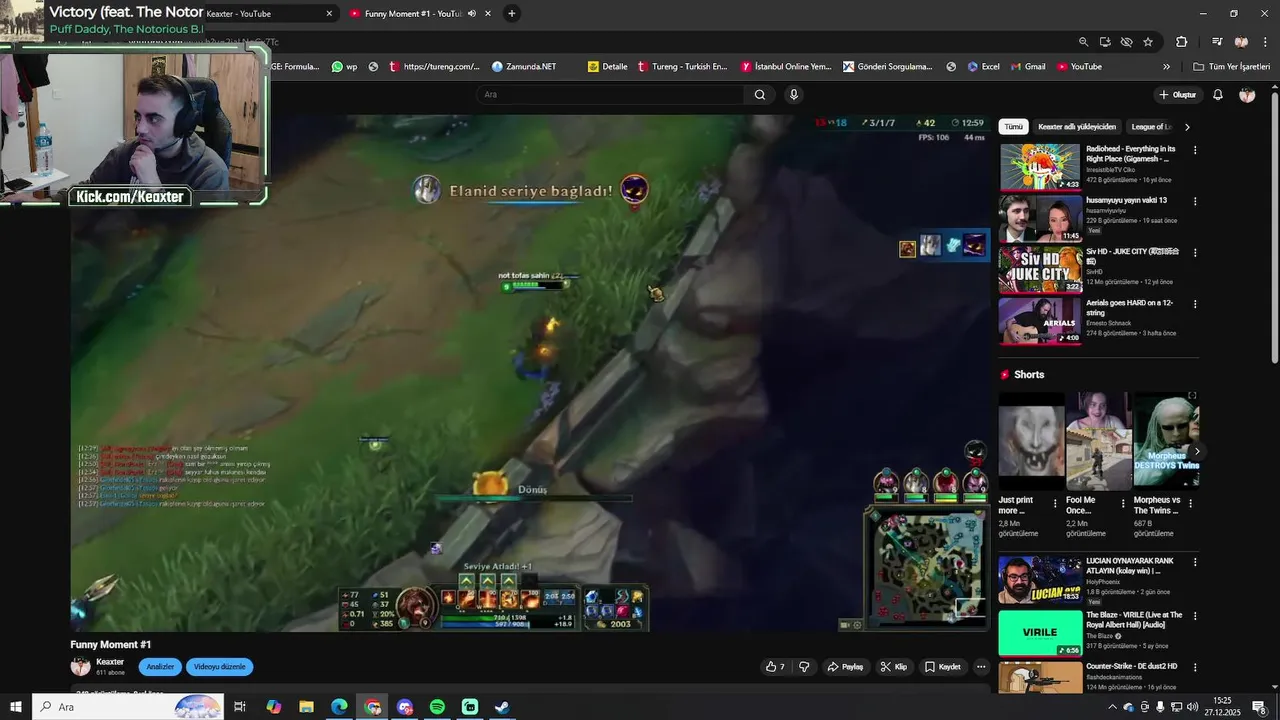Image resolution: width=1280 pixels, height=720 pixels.
Task: Click the Paylaş share button
Action: point(846,667)
